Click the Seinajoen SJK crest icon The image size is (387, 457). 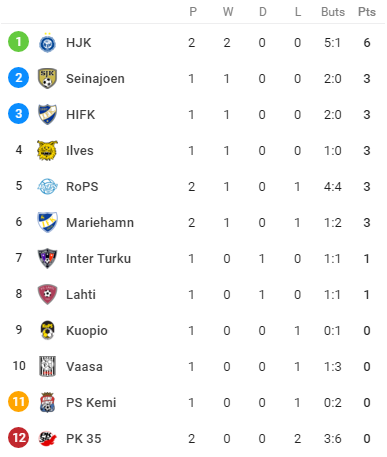pyautogui.click(x=47, y=78)
